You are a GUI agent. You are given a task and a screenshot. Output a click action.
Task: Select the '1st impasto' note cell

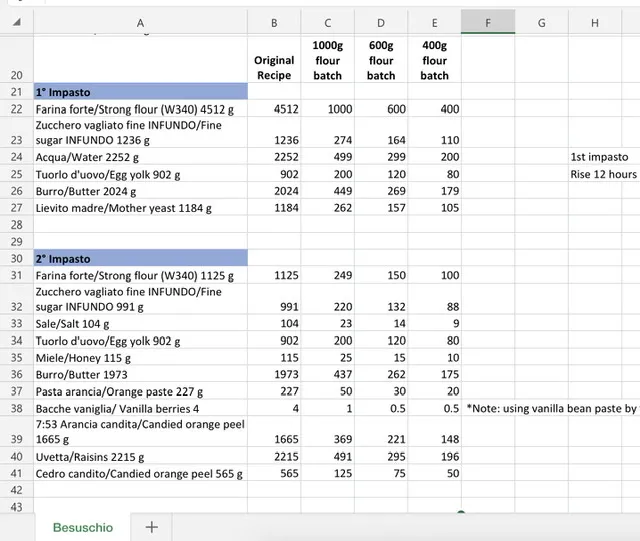pyautogui.click(x=599, y=157)
